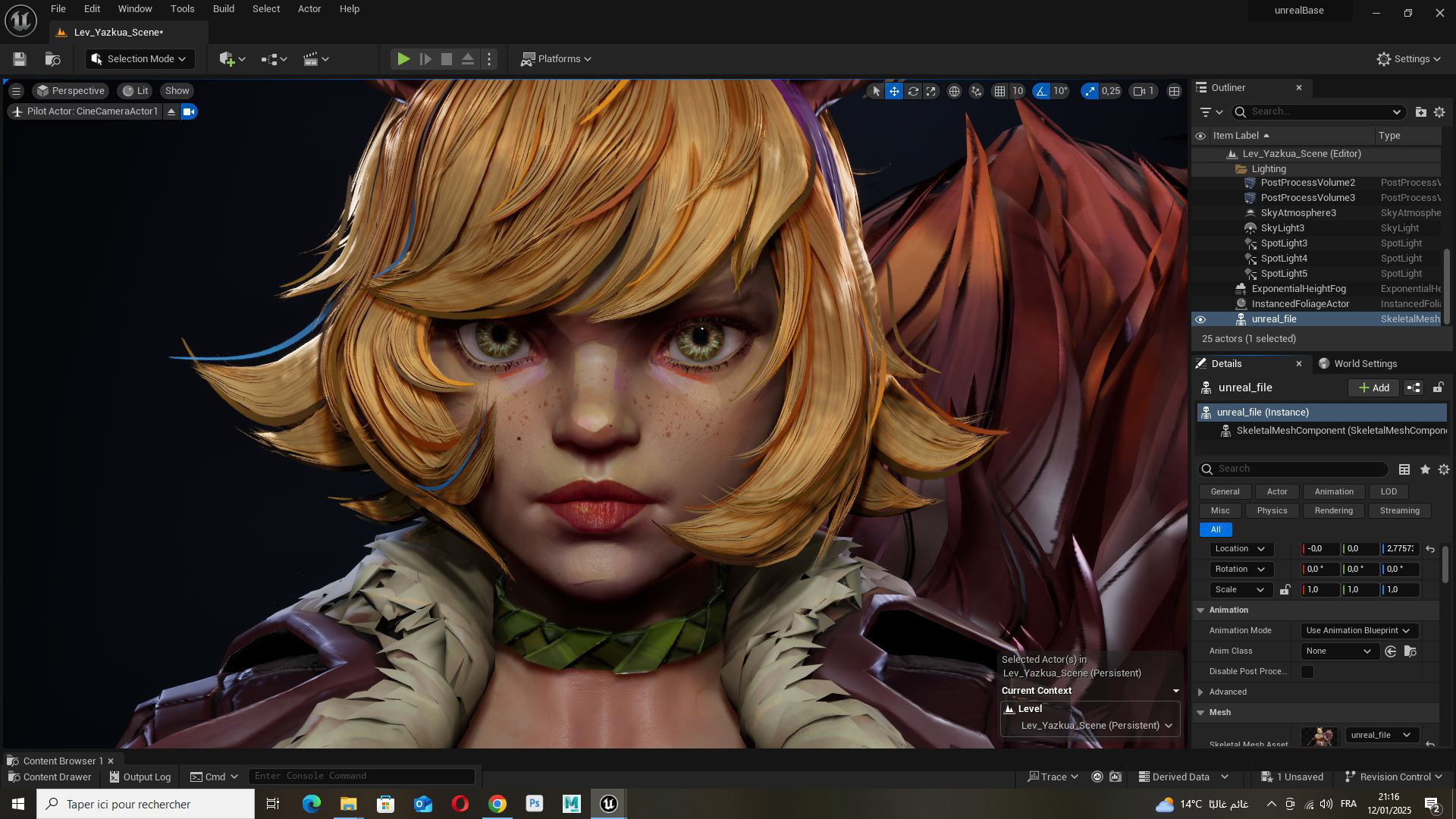Toggle rotation angle snapping
The height and width of the screenshot is (819, 1456).
tap(1041, 91)
